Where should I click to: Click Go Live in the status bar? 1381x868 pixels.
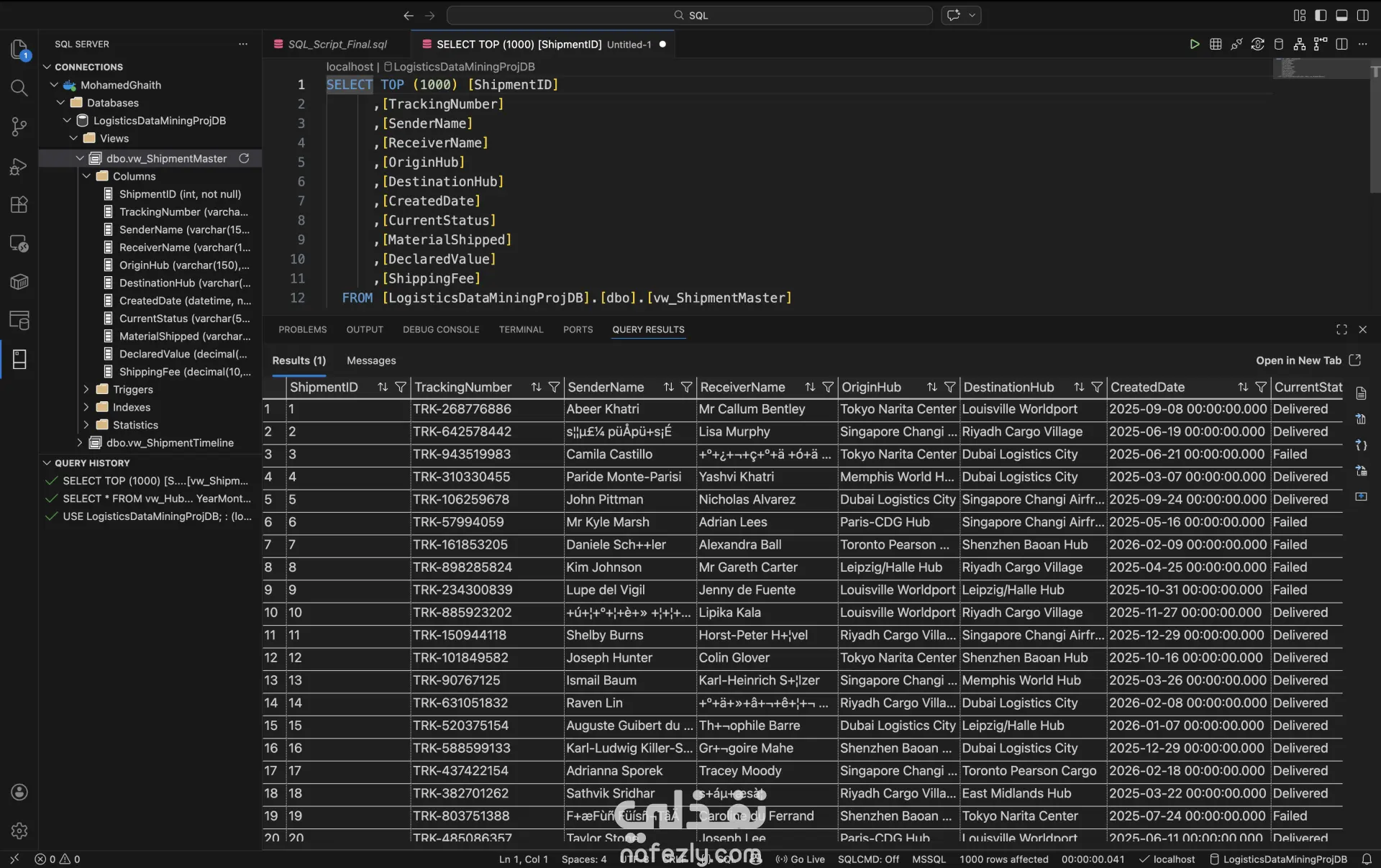pyautogui.click(x=800, y=859)
